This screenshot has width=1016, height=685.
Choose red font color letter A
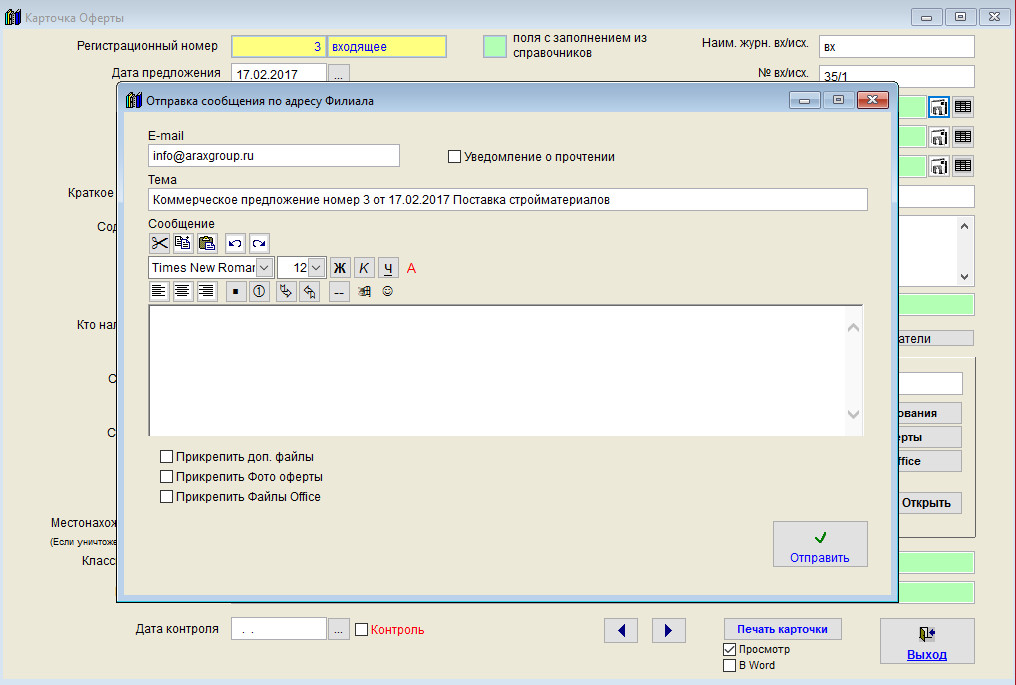point(411,268)
